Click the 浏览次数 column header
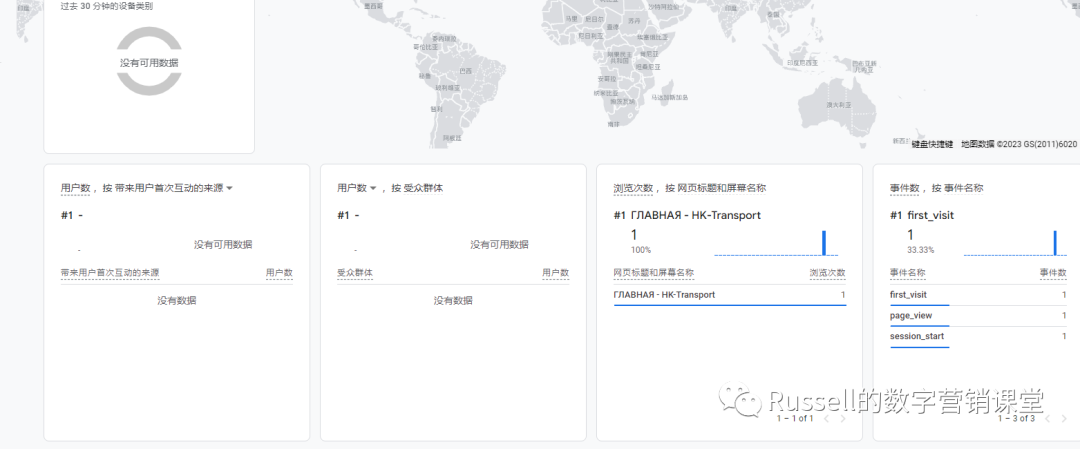This screenshot has width=1080, height=449. pyautogui.click(x=827, y=273)
